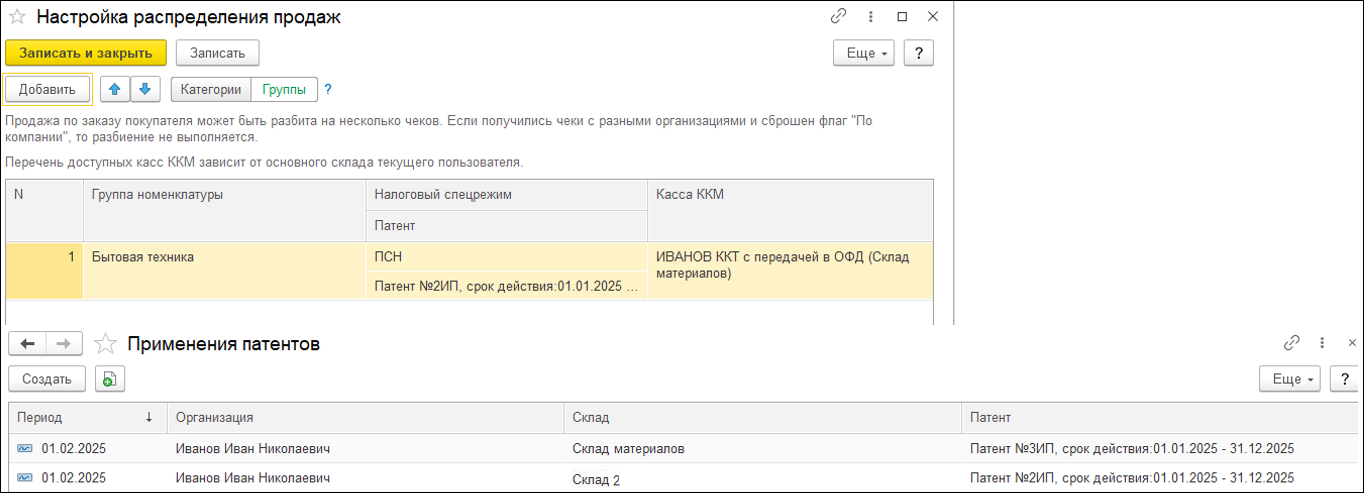The width and height of the screenshot is (1364, 493).
Task: Open the Еще dropdown in the Применения патентов window
Action: click(1289, 379)
